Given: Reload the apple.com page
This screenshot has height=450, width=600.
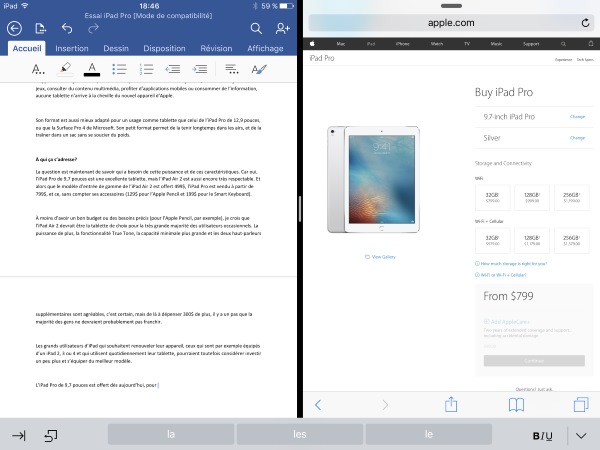Looking at the screenshot, I should click(x=585, y=23).
